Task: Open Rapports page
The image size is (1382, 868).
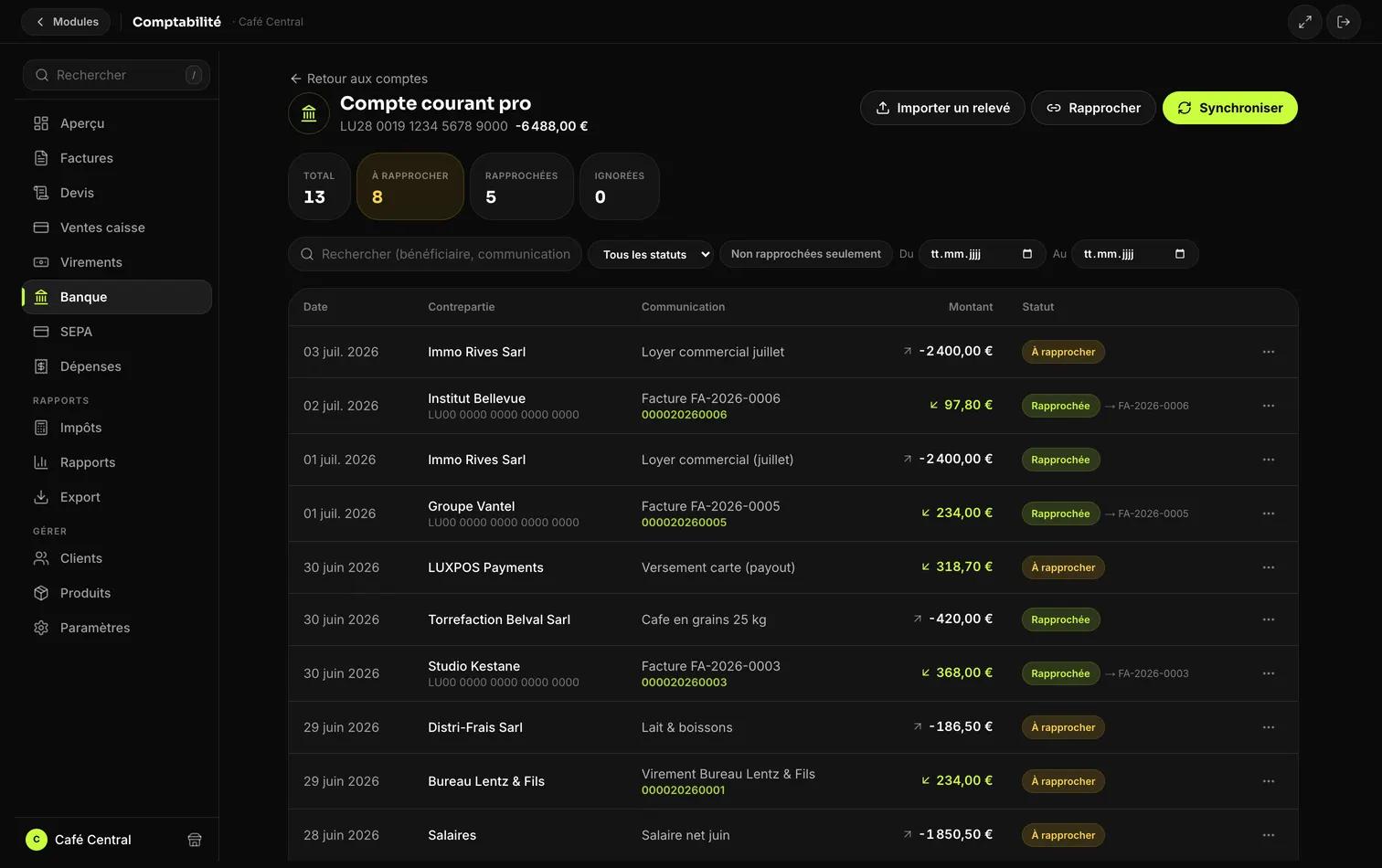Action: 117,462
